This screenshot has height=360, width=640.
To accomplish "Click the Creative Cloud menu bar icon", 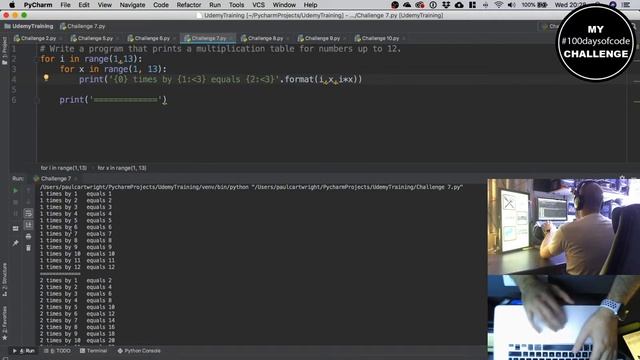I will (420, 5).
